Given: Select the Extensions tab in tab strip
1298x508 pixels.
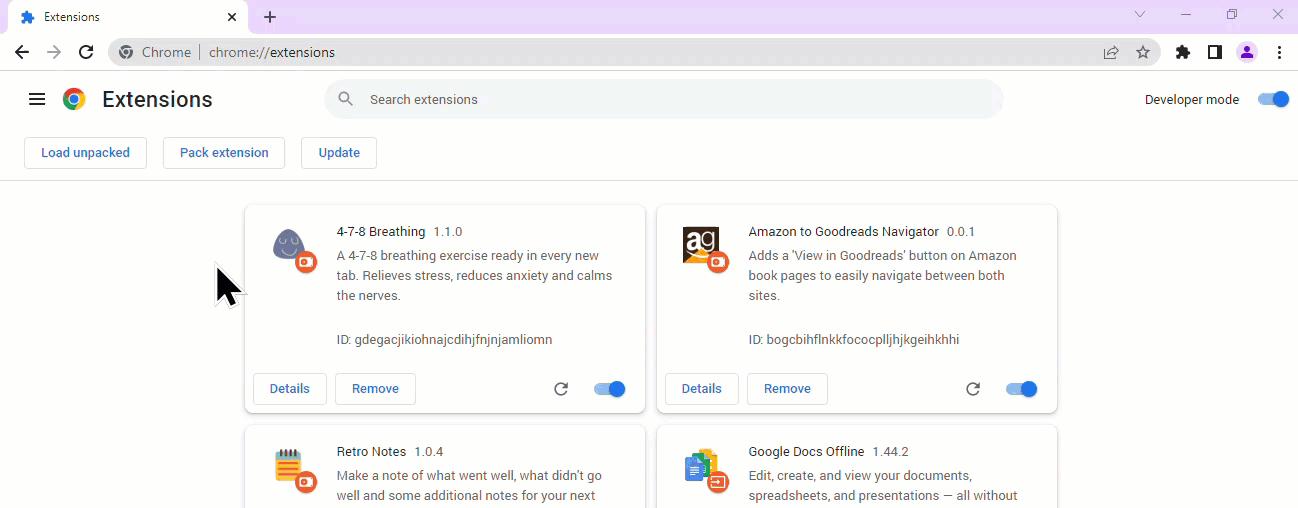Looking at the screenshot, I should (x=128, y=17).
